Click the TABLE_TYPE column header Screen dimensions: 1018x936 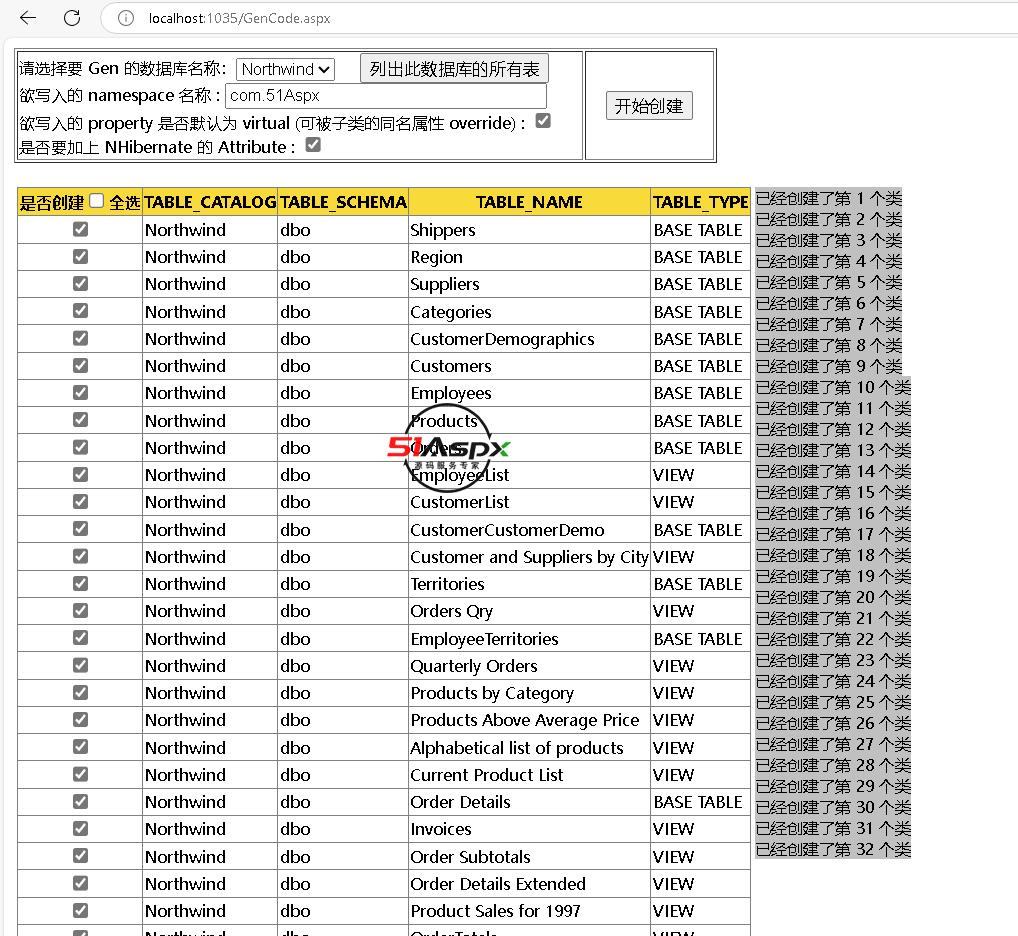click(x=701, y=203)
